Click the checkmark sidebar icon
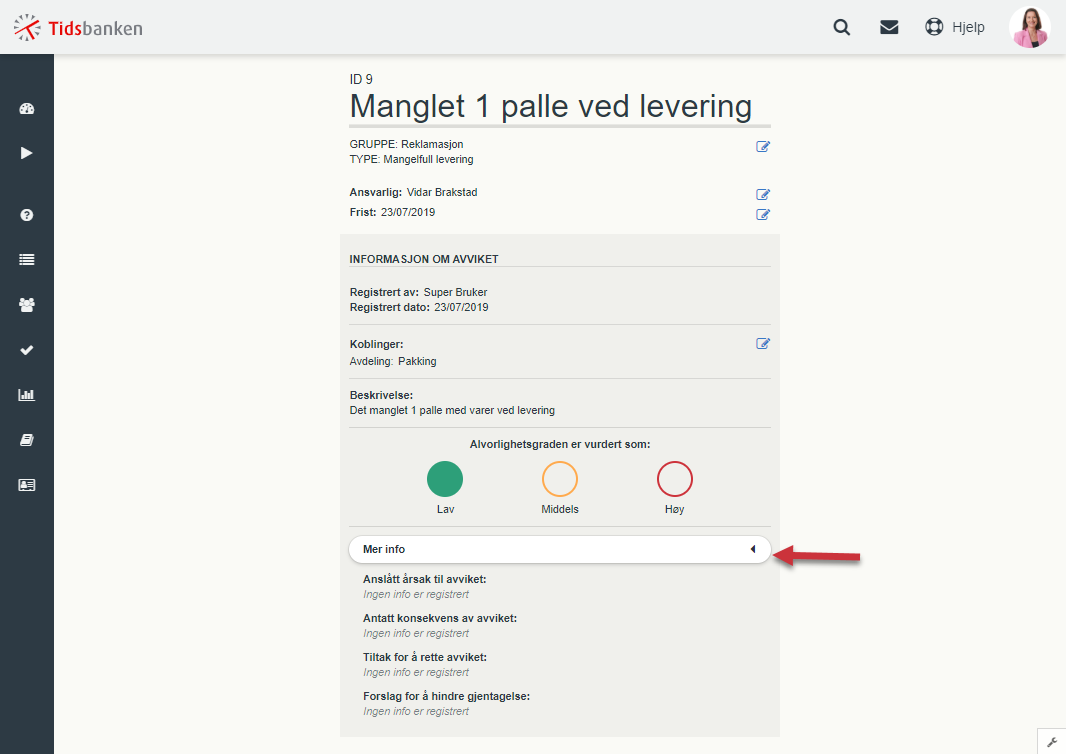Image resolution: width=1066 pixels, height=754 pixels. tap(27, 350)
